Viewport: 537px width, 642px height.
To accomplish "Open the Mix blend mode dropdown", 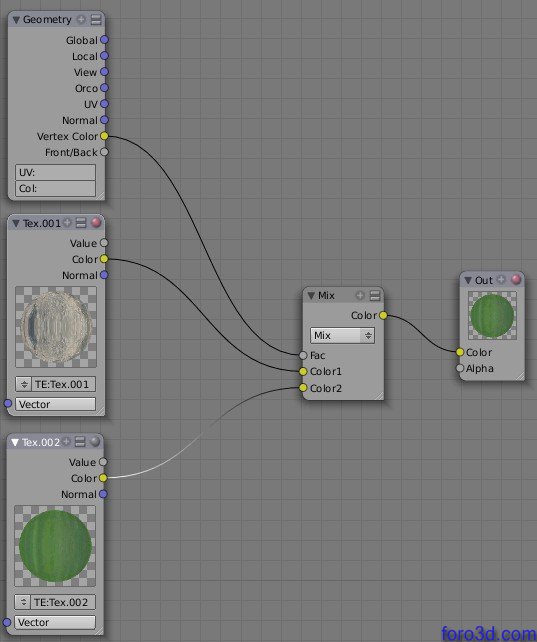I will (342, 335).
